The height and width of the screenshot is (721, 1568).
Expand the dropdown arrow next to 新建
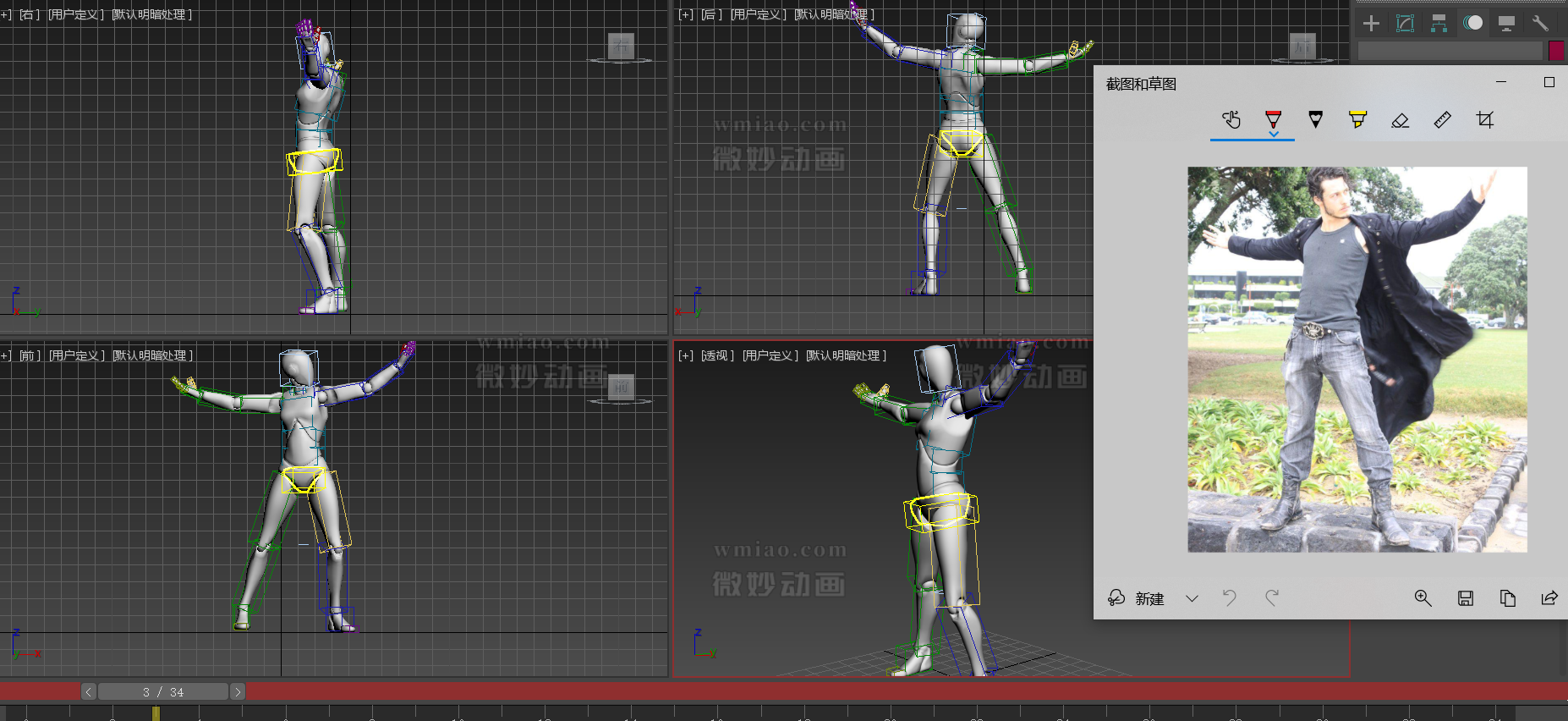(1192, 598)
